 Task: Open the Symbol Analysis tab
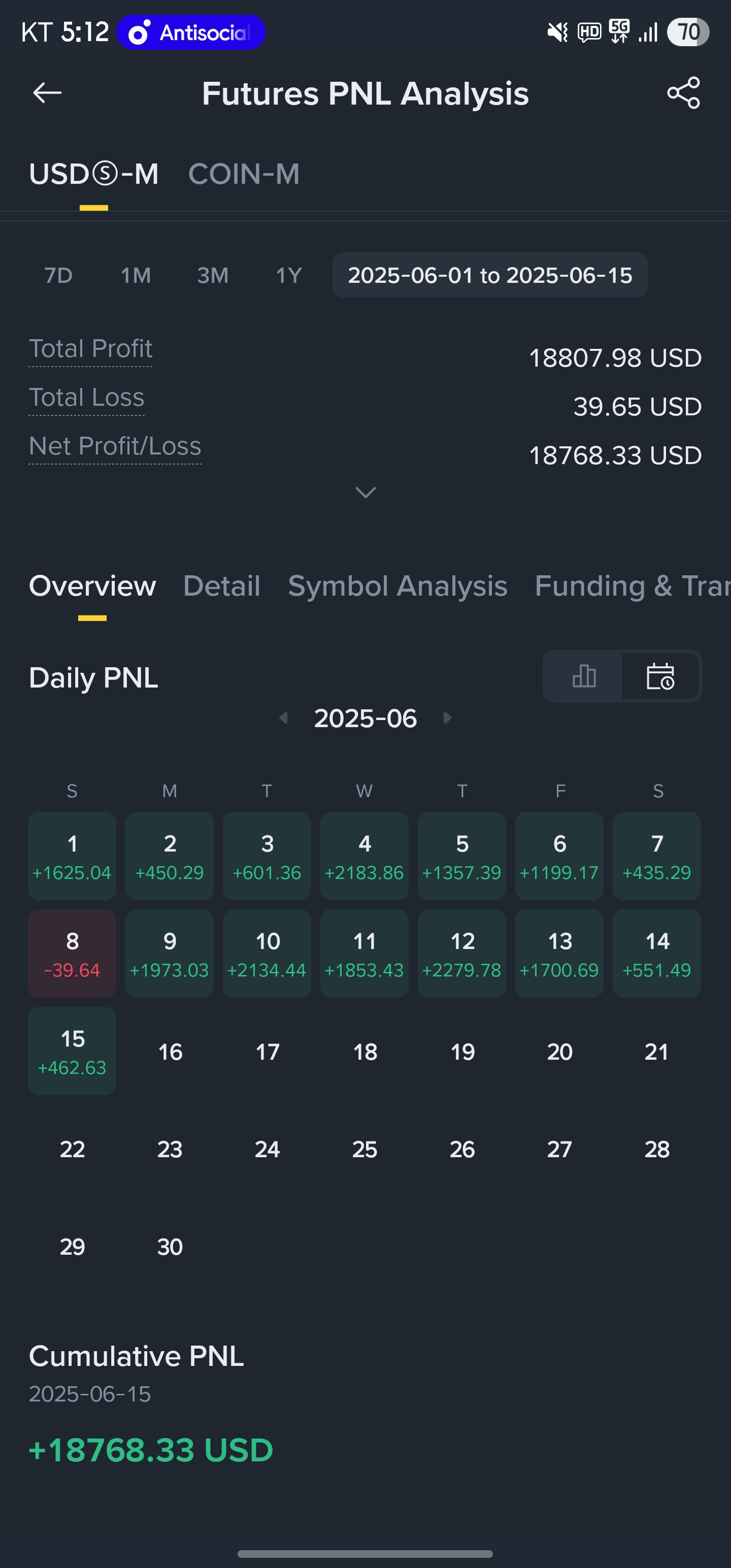397,586
